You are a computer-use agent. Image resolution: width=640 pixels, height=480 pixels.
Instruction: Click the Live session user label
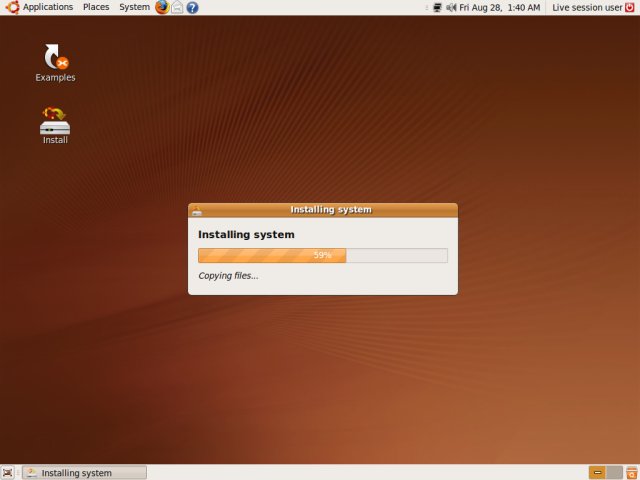[x=587, y=7]
